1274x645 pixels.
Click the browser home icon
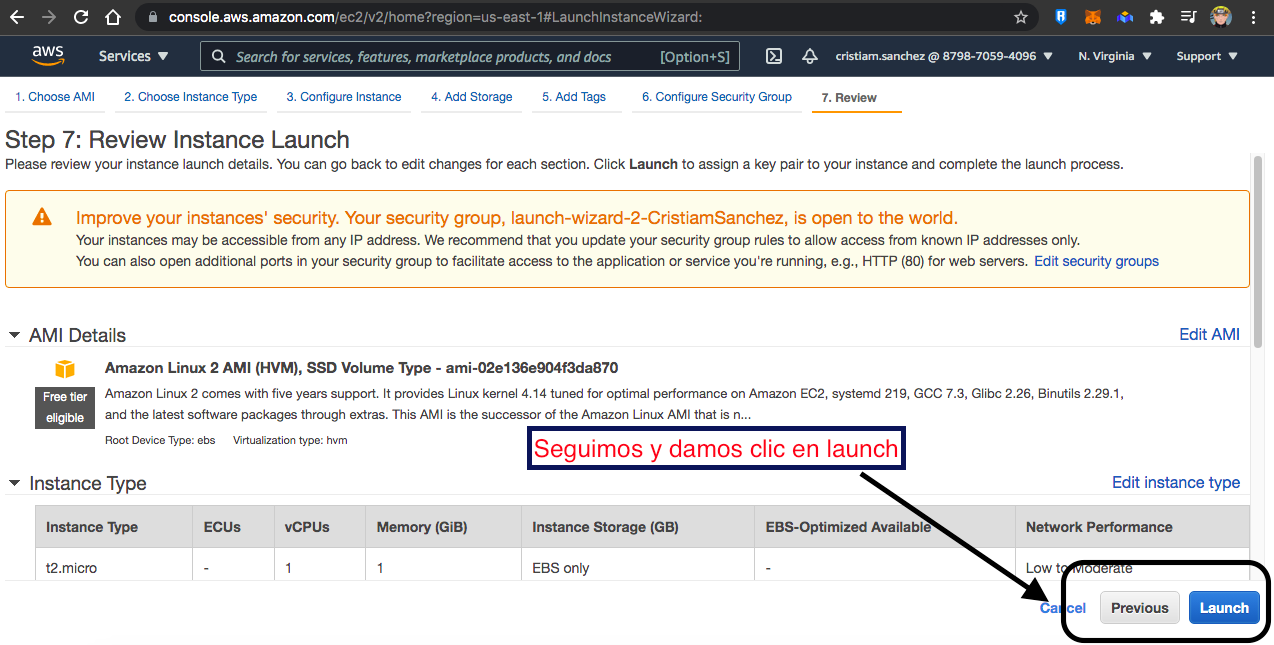tap(113, 17)
